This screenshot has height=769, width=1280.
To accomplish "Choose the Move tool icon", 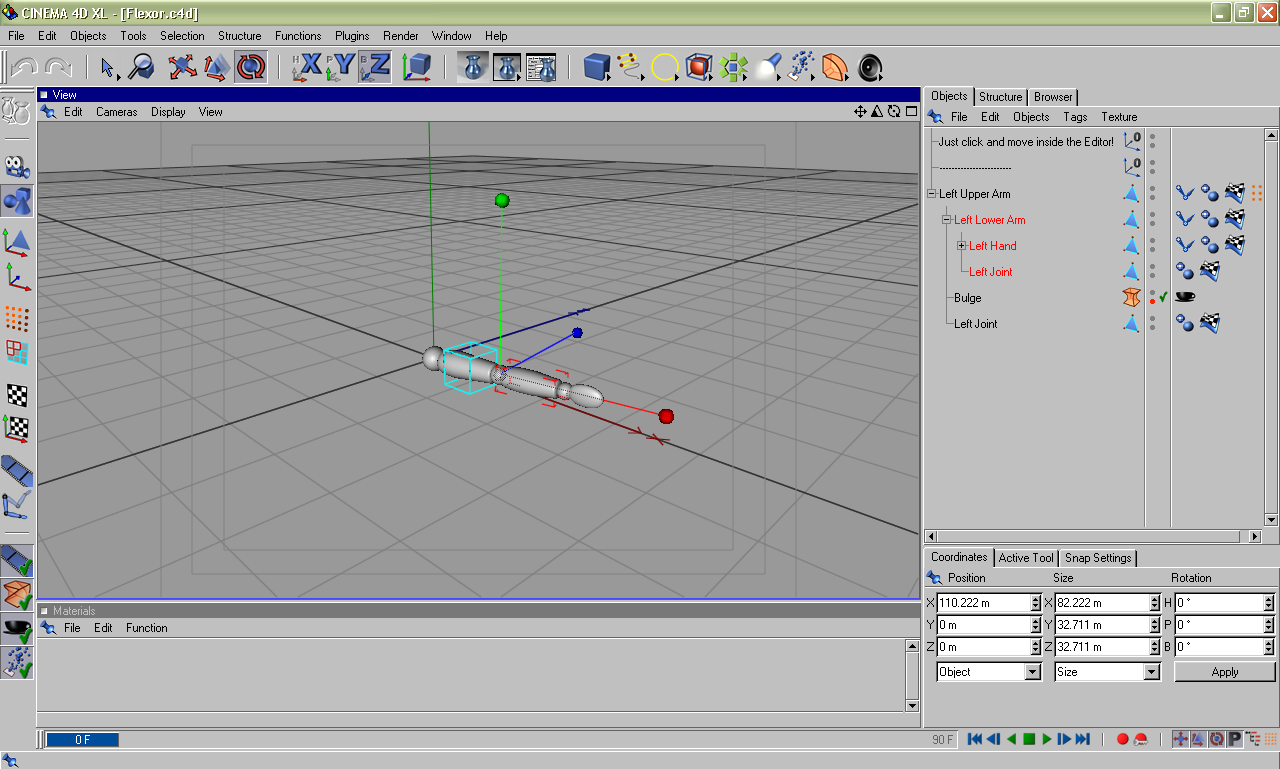I will click(x=182, y=67).
